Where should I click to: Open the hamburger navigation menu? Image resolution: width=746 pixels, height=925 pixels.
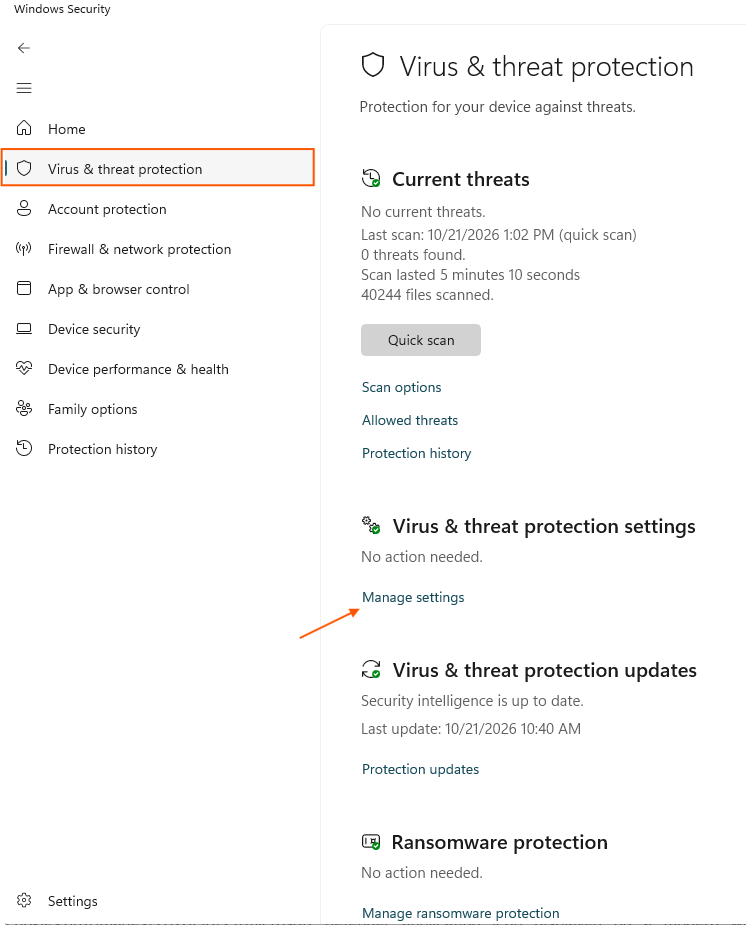coord(24,88)
